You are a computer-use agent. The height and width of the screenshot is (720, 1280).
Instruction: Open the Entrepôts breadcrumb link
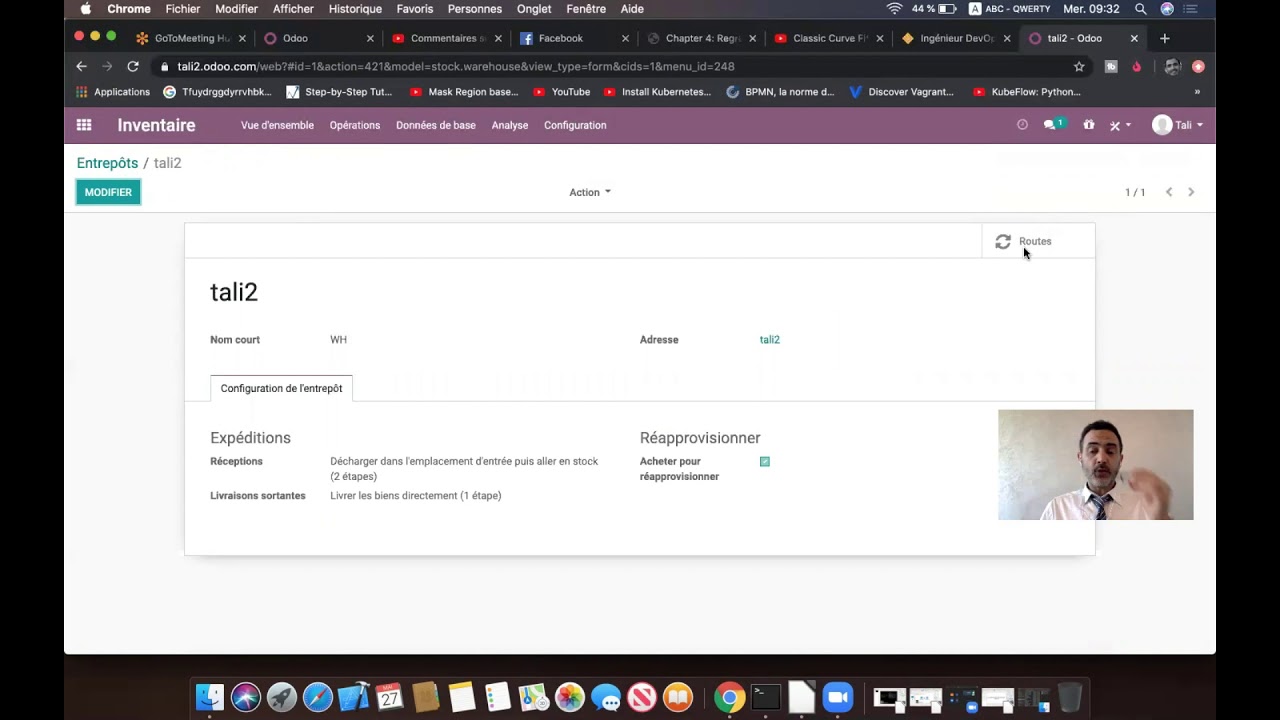(x=107, y=163)
